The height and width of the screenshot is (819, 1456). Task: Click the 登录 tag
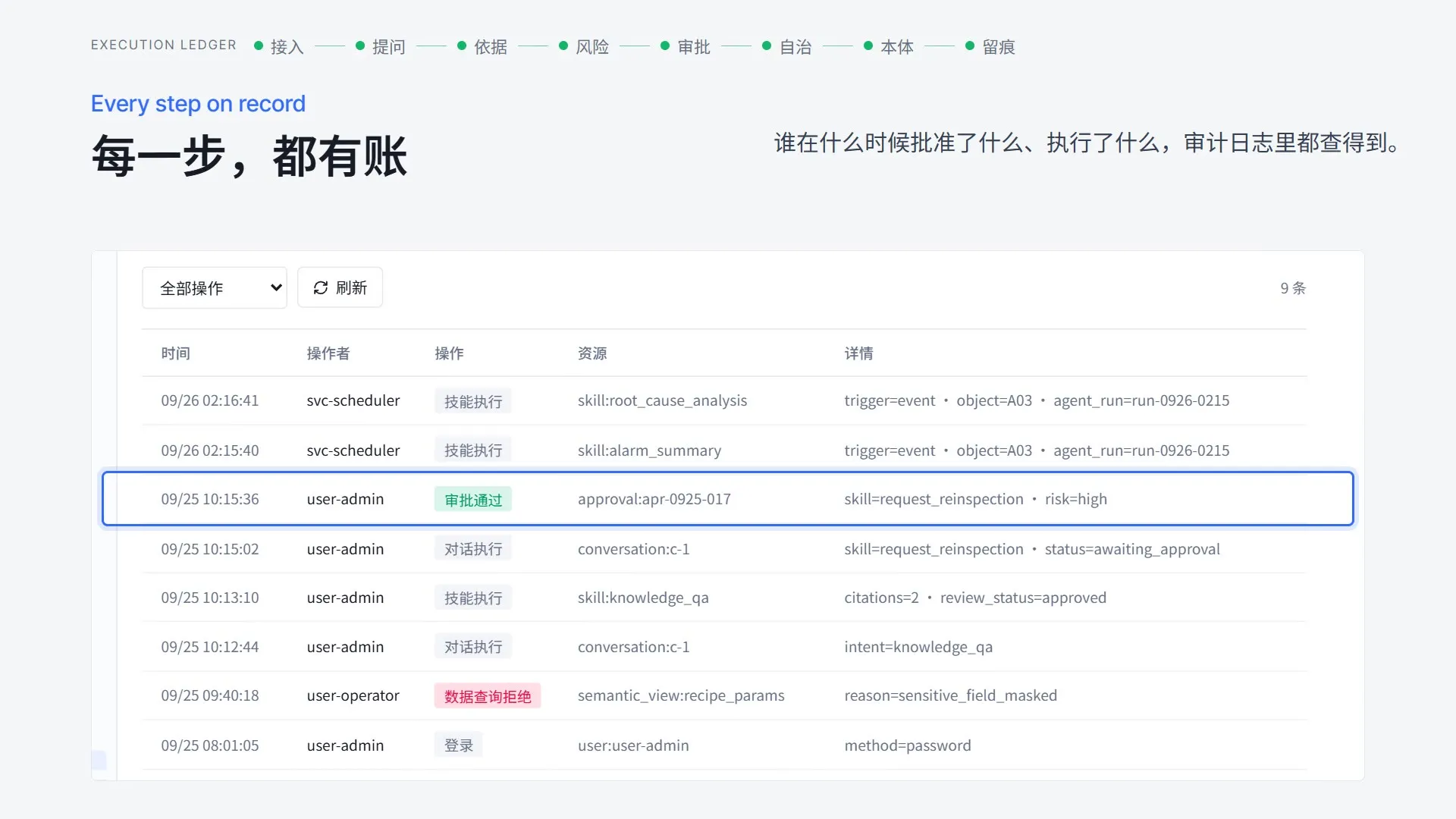coord(458,745)
